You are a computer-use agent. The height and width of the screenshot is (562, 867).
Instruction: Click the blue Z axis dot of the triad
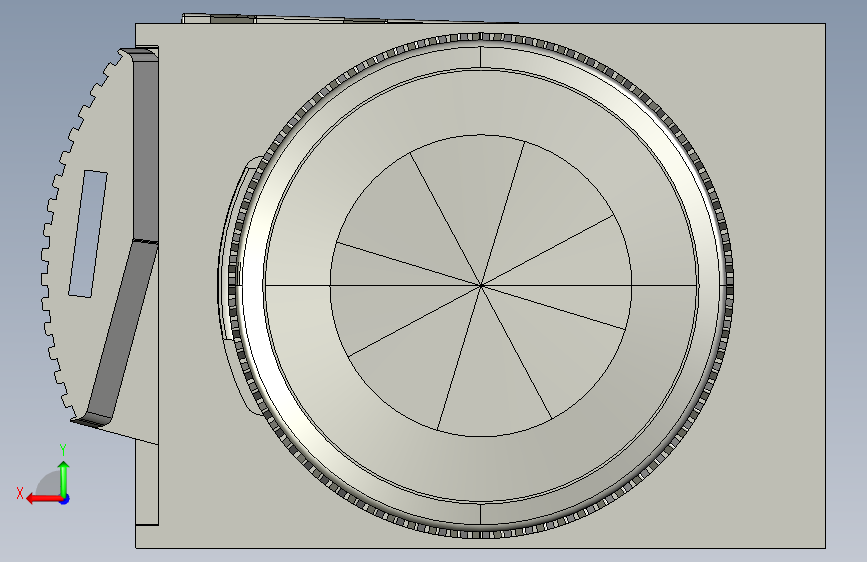pyautogui.click(x=65, y=499)
